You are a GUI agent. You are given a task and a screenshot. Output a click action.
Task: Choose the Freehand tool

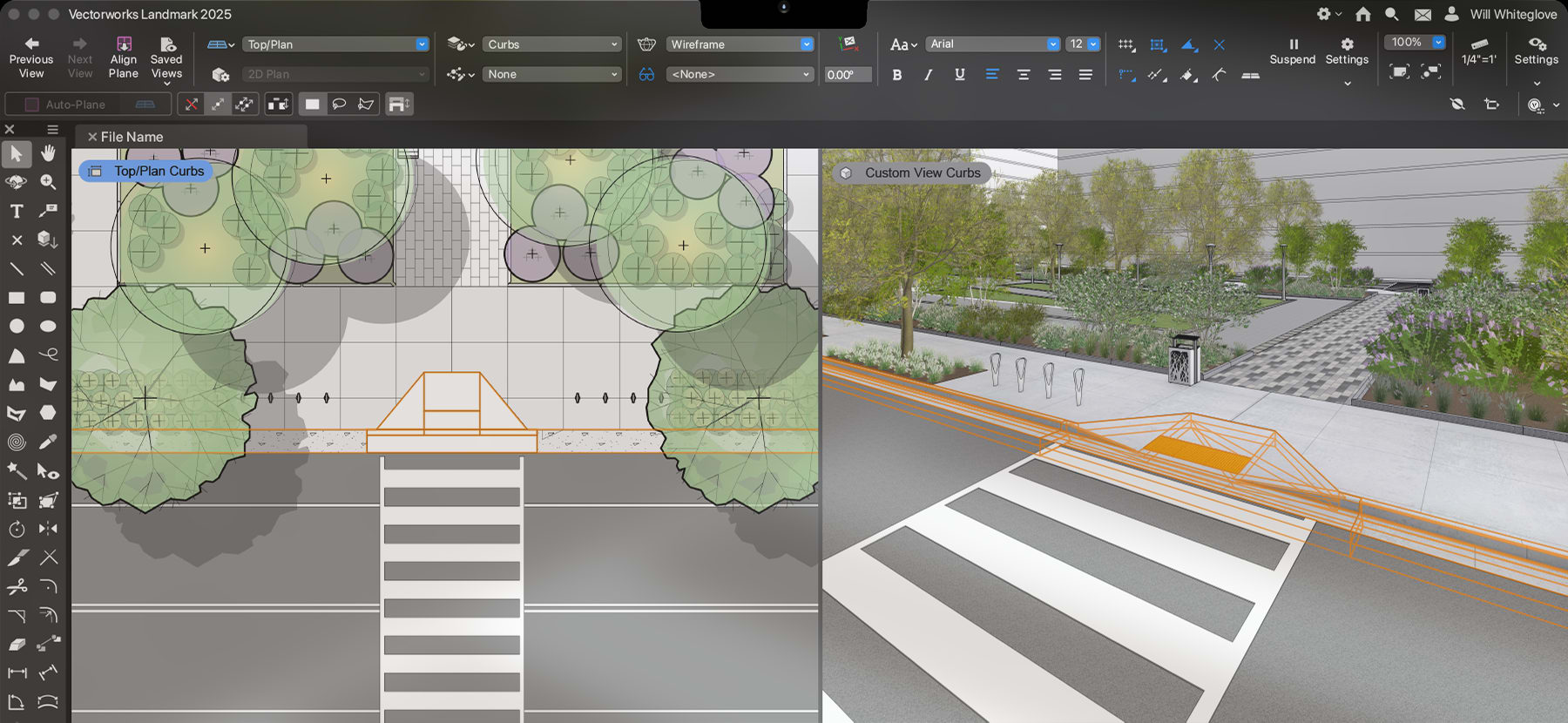48,355
